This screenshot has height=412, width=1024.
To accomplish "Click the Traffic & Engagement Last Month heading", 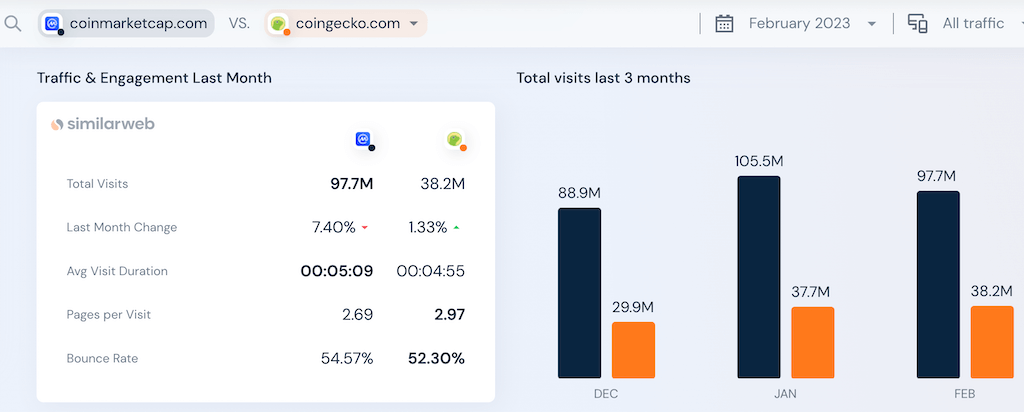I will click(x=154, y=78).
